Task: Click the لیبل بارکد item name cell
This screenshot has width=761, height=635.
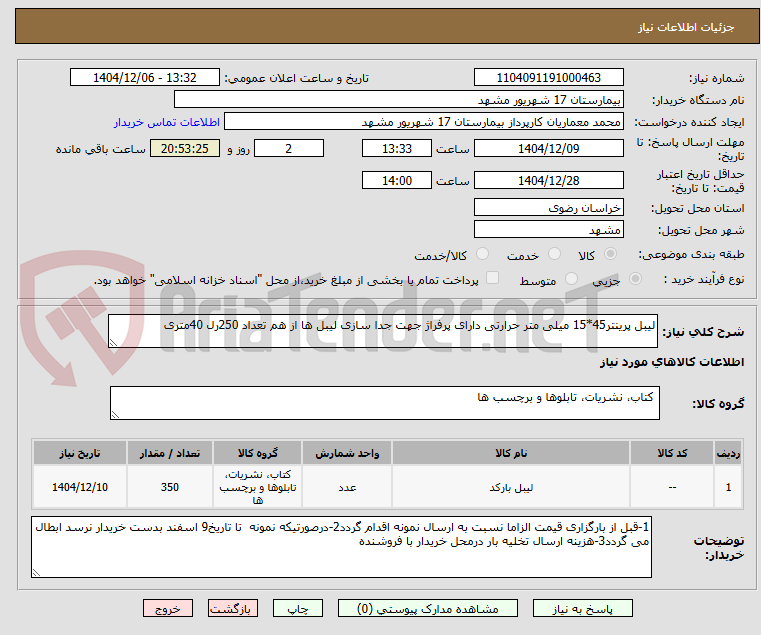Action: (511, 487)
